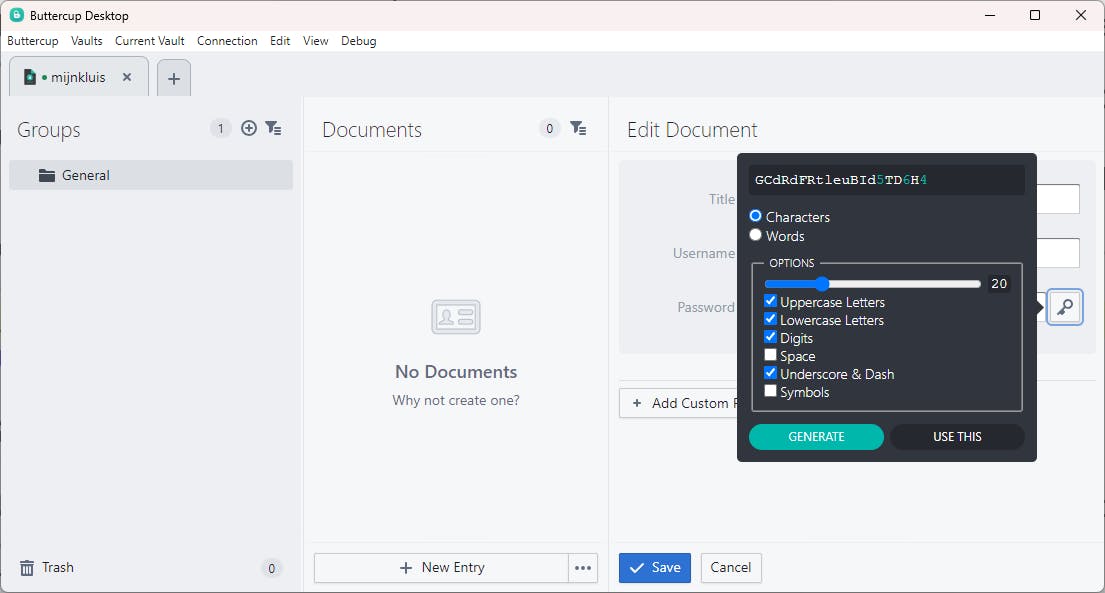Open the Edit menu
1105x593 pixels.
point(280,41)
